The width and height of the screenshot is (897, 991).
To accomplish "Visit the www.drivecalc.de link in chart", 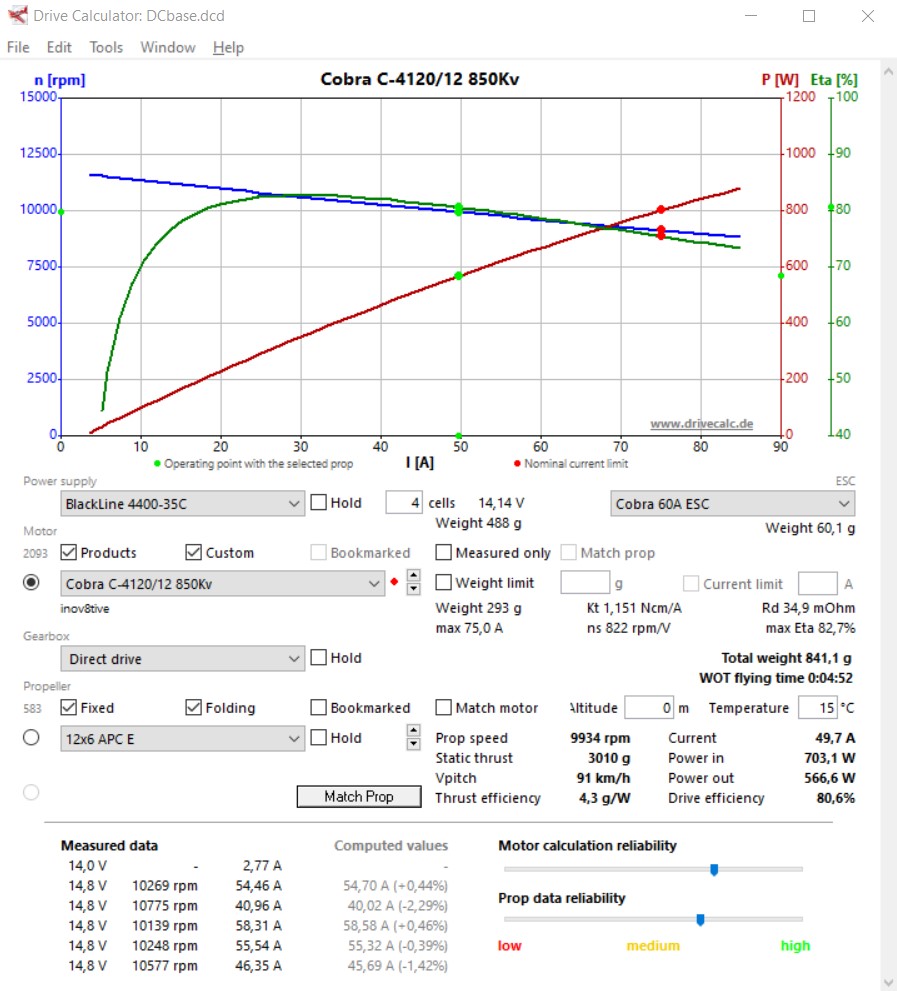I will point(701,424).
